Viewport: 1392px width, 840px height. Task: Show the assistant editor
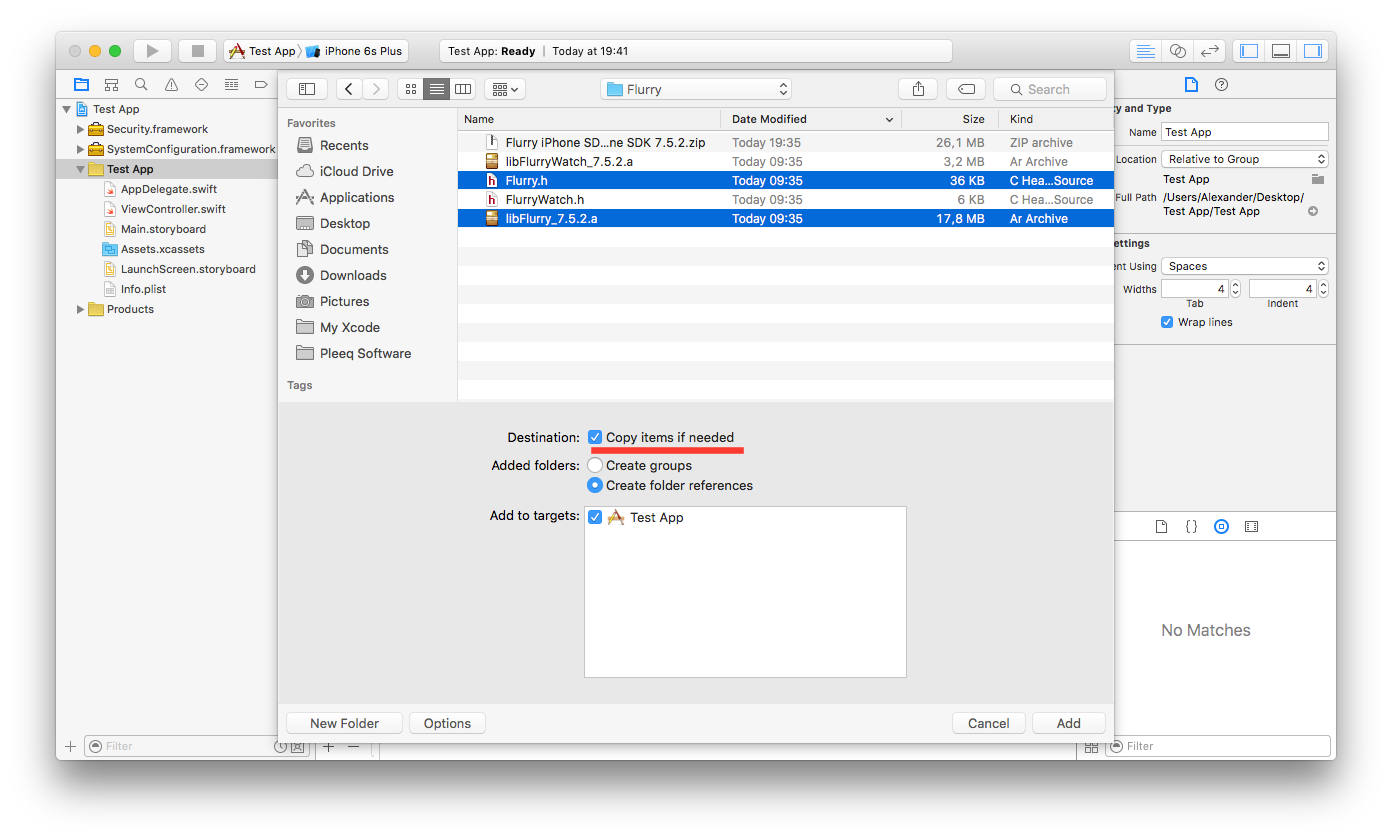click(1178, 51)
